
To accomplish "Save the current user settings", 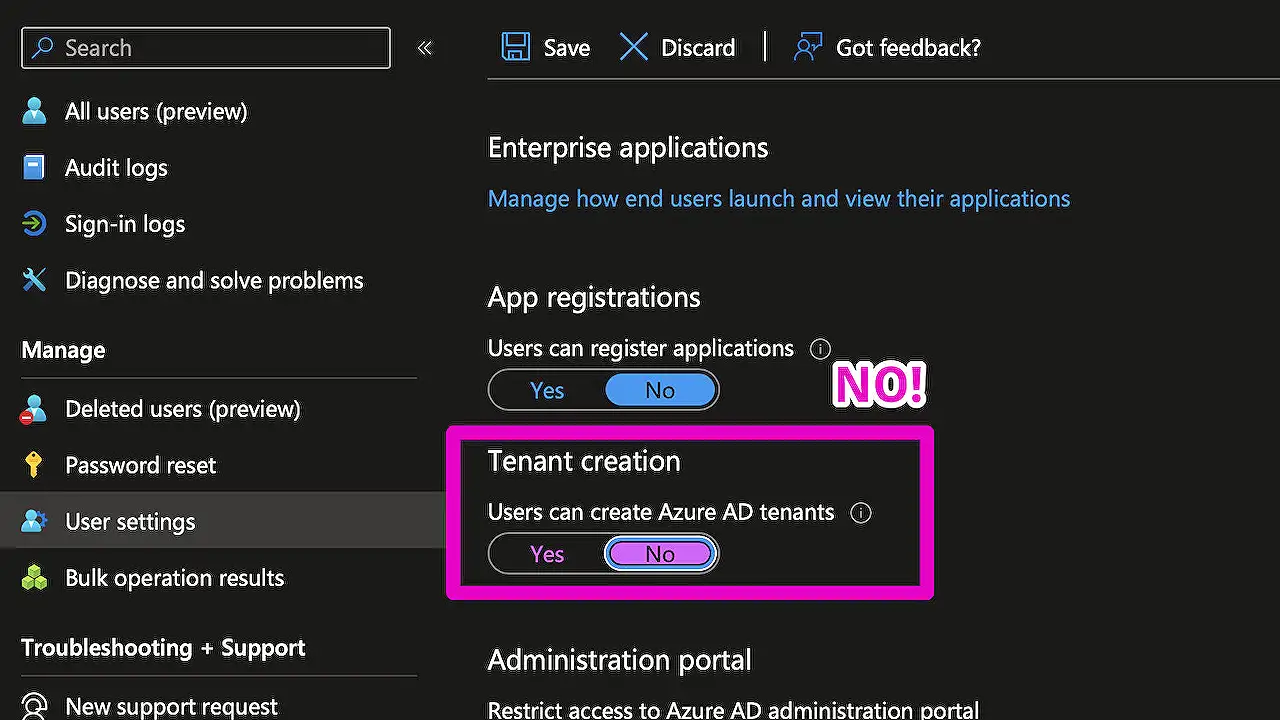I will tap(545, 47).
